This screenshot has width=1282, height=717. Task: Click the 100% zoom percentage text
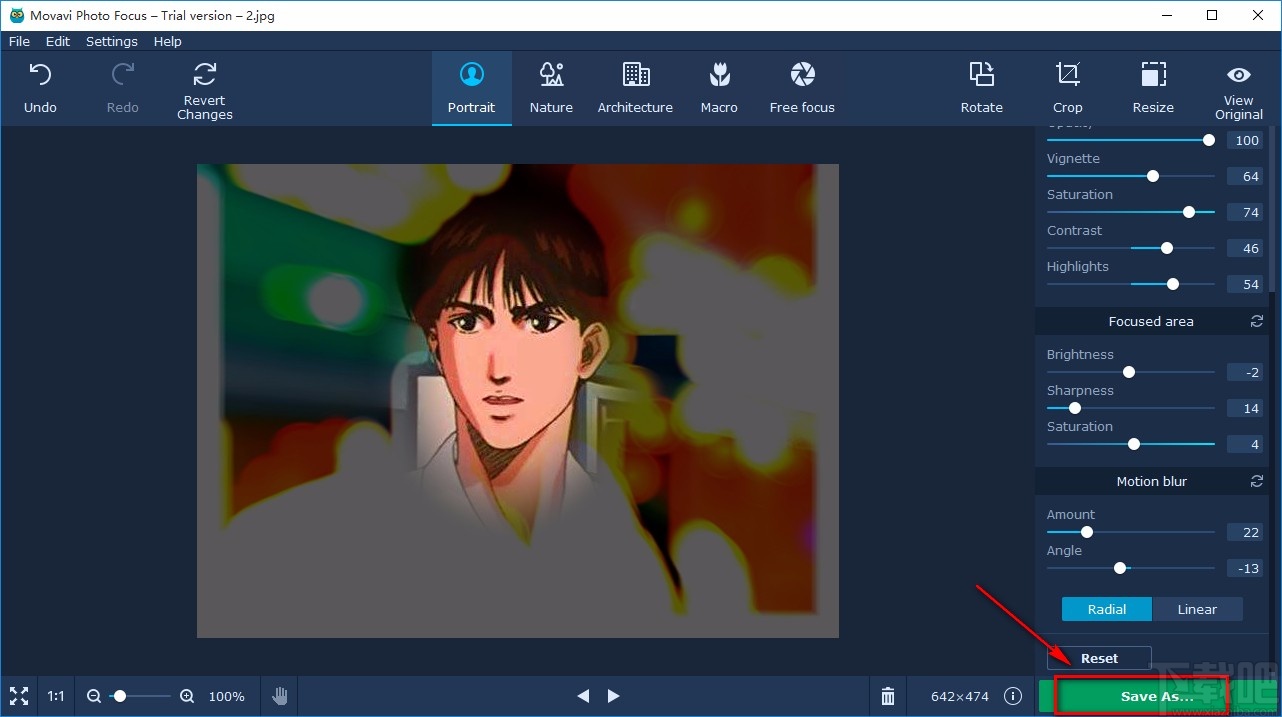(x=227, y=696)
